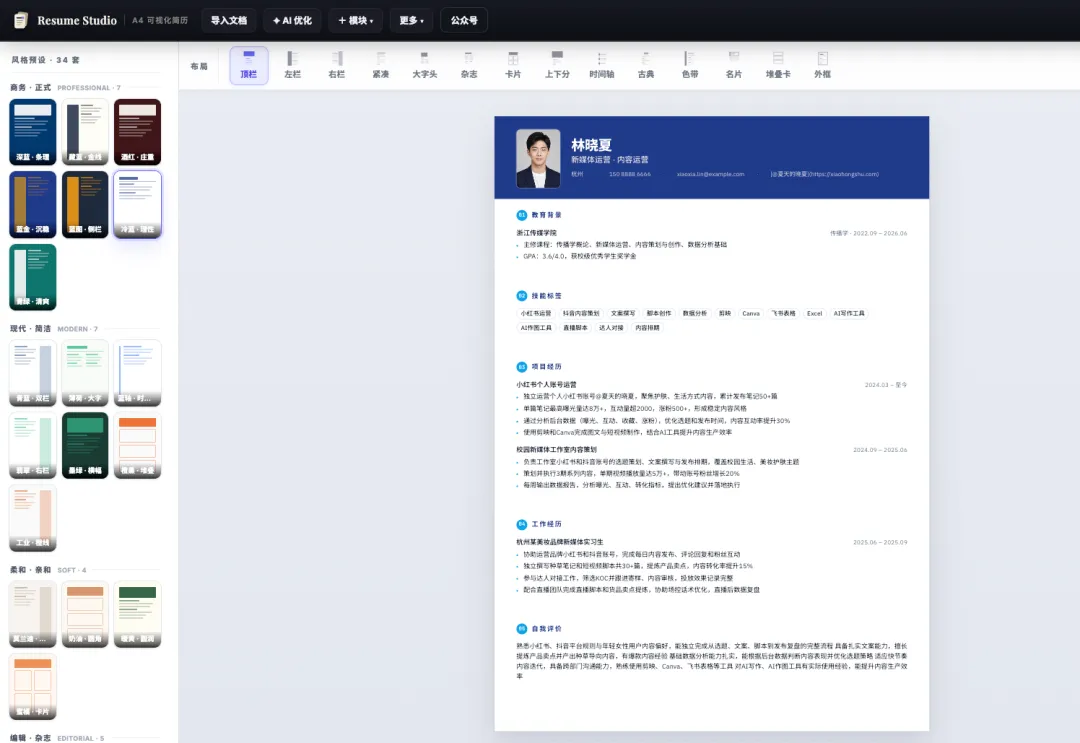1080x743 pixels.
Task: Apply the 深蓝·条理 style preset
Action: [33, 132]
